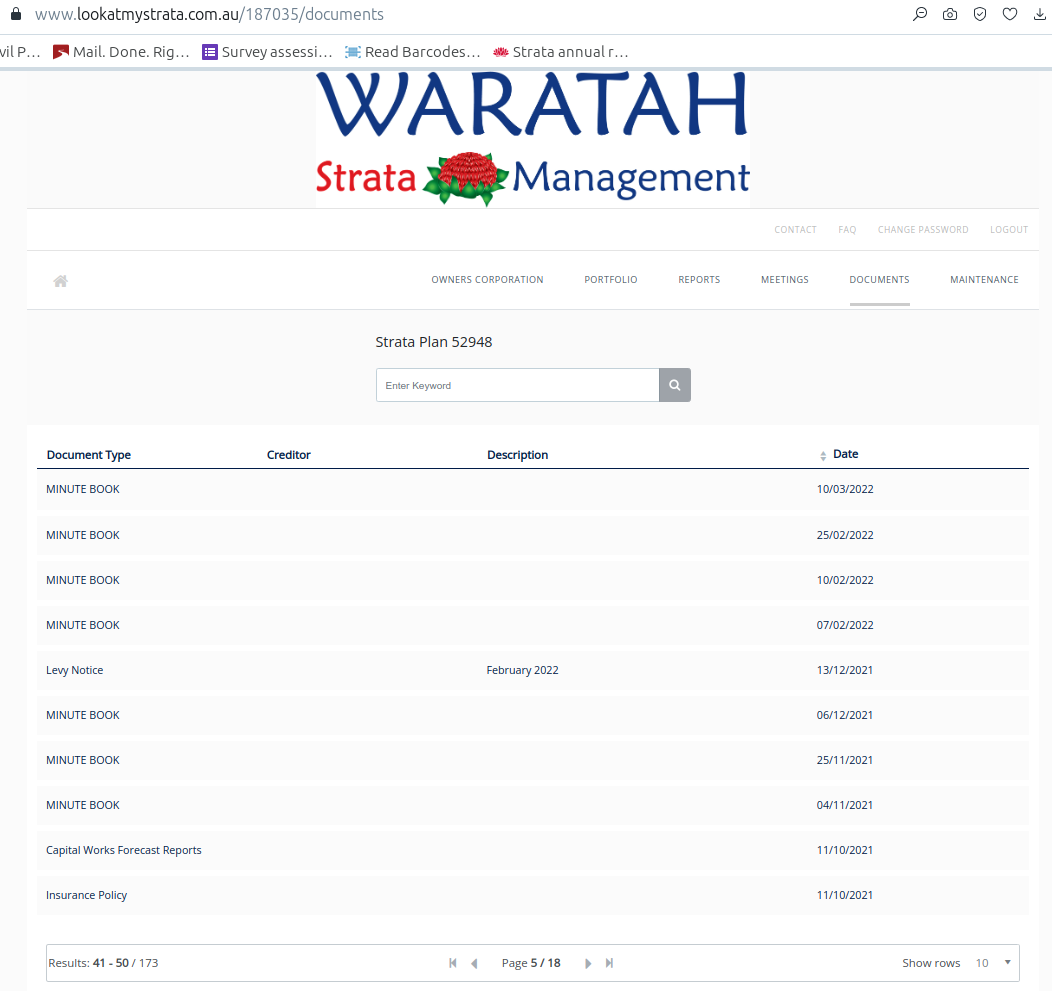Screen dimensions: 1052x991
Task: Click the Page 5 / 18 indicator
Action: [x=531, y=963]
